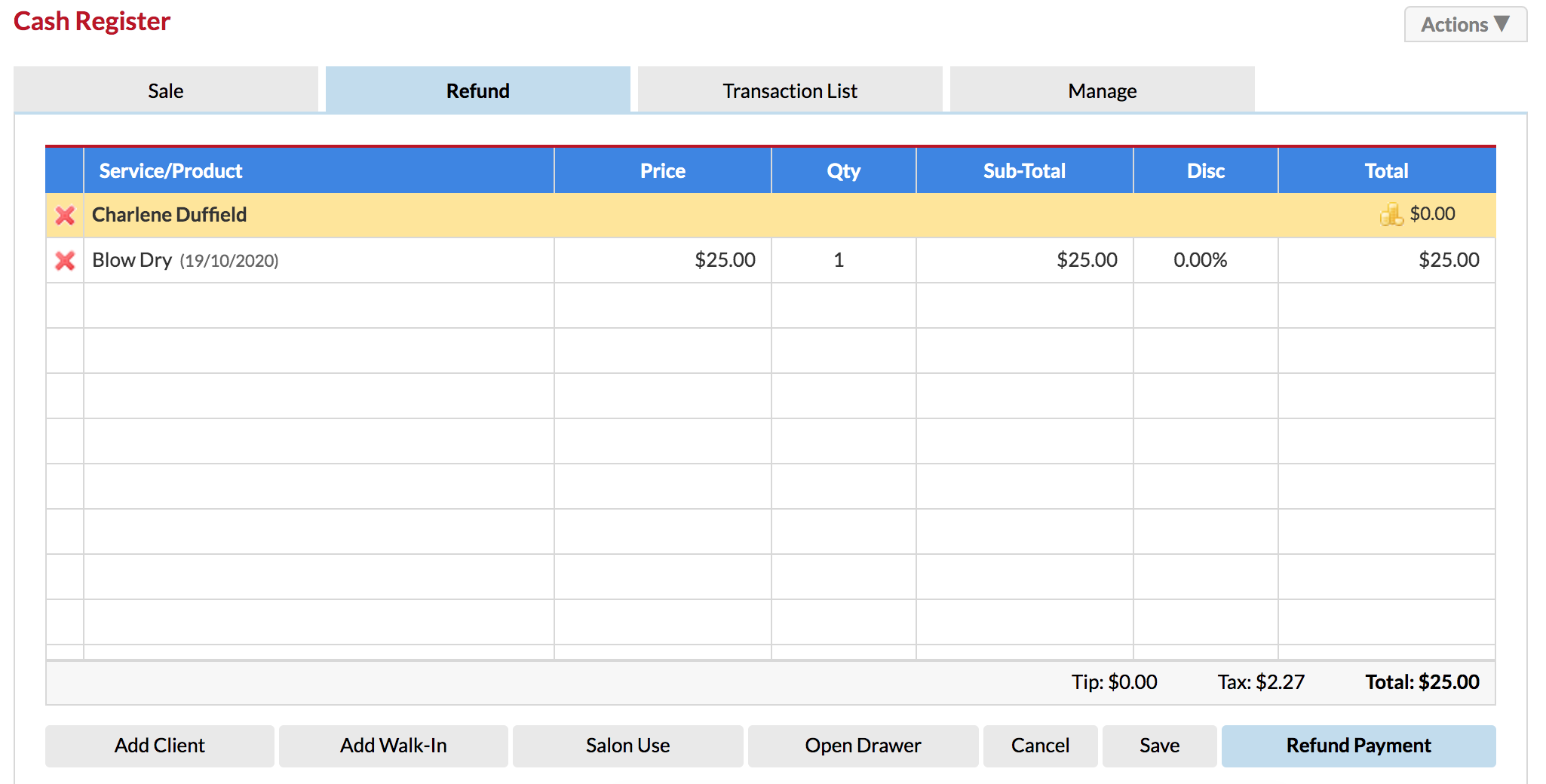Click the Service/Product column header
This screenshot has height=784, width=1546.
point(319,171)
